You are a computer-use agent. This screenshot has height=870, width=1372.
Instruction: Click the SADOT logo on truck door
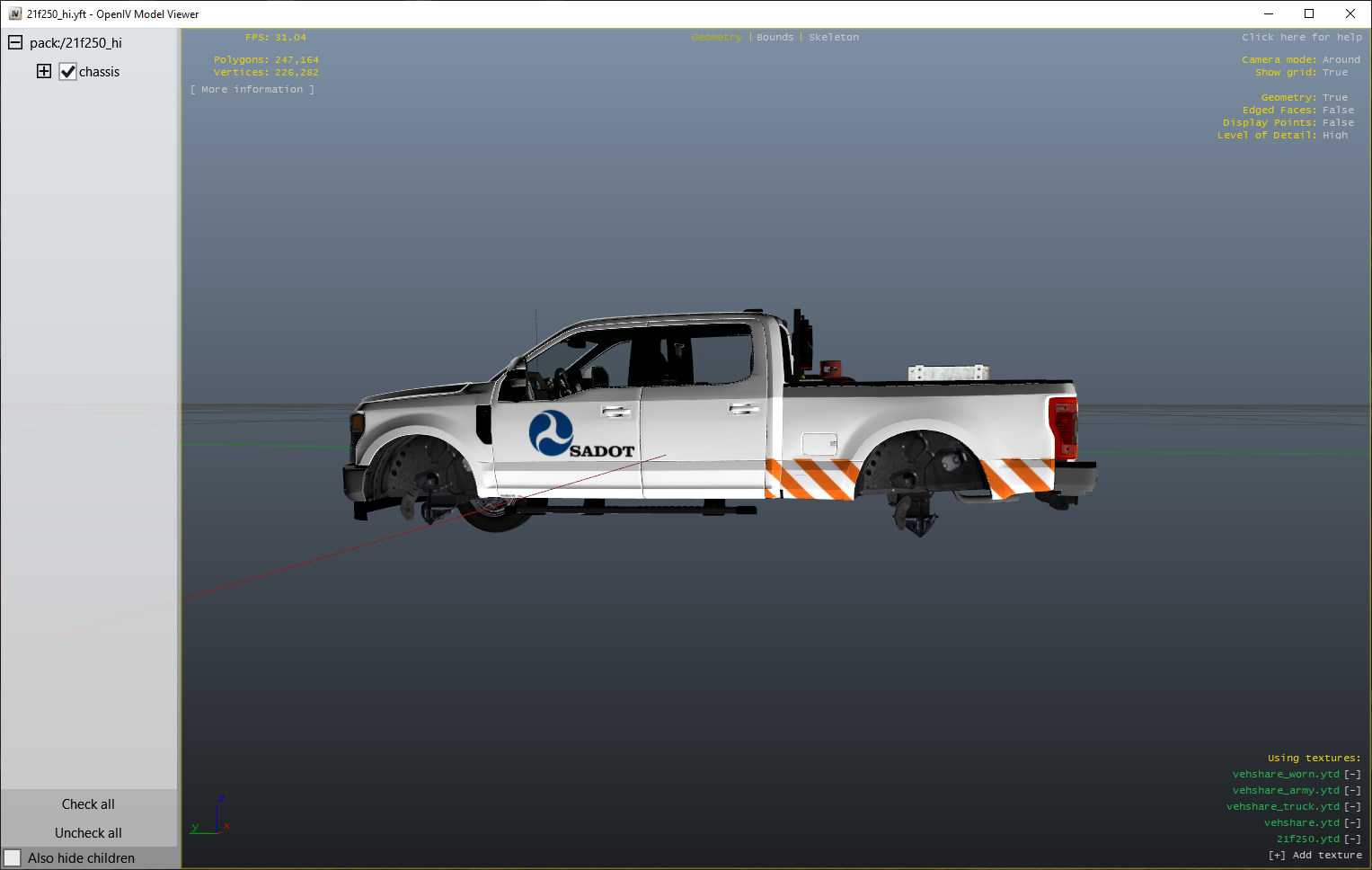(x=580, y=435)
